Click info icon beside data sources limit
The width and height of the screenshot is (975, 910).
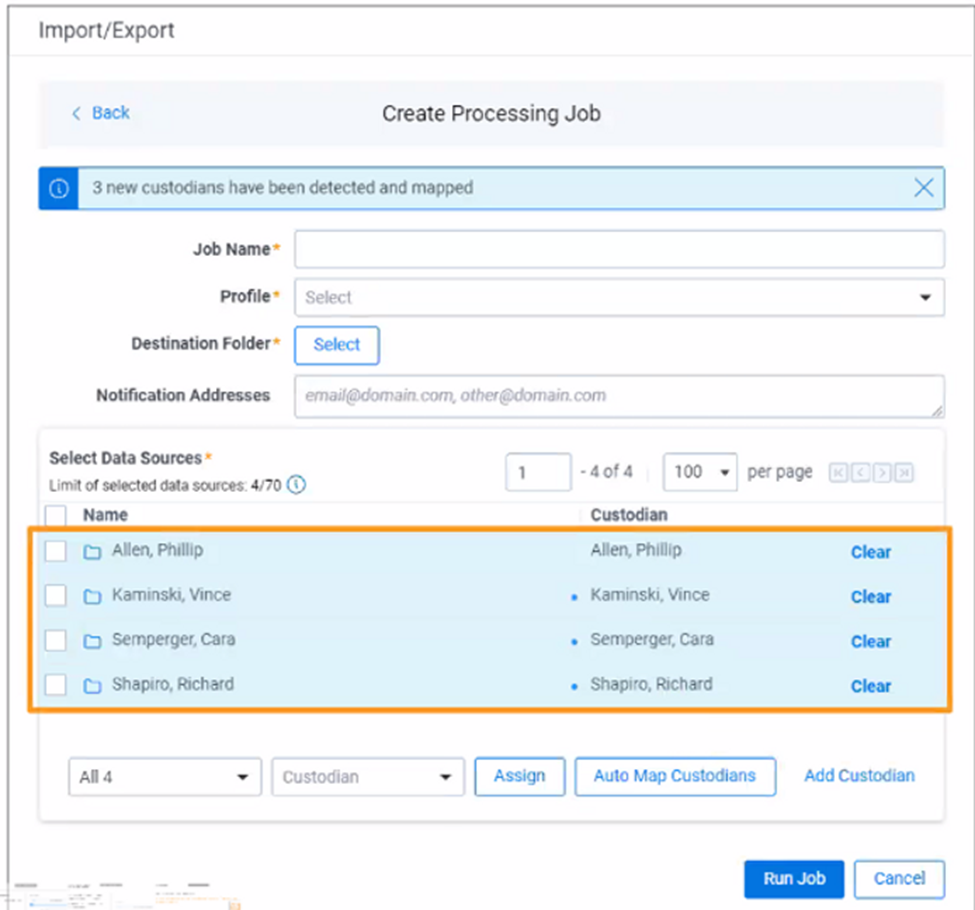[296, 486]
